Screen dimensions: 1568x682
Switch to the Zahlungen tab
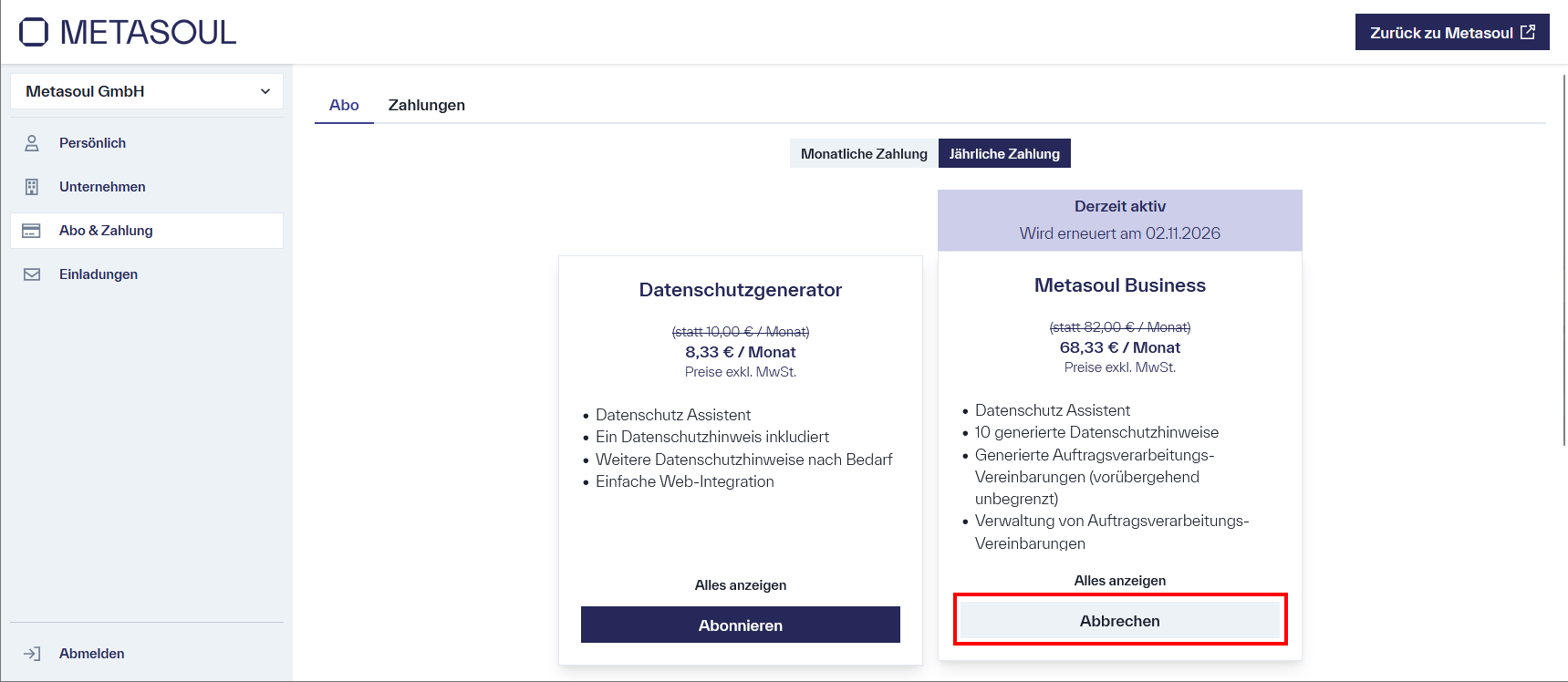tap(427, 105)
